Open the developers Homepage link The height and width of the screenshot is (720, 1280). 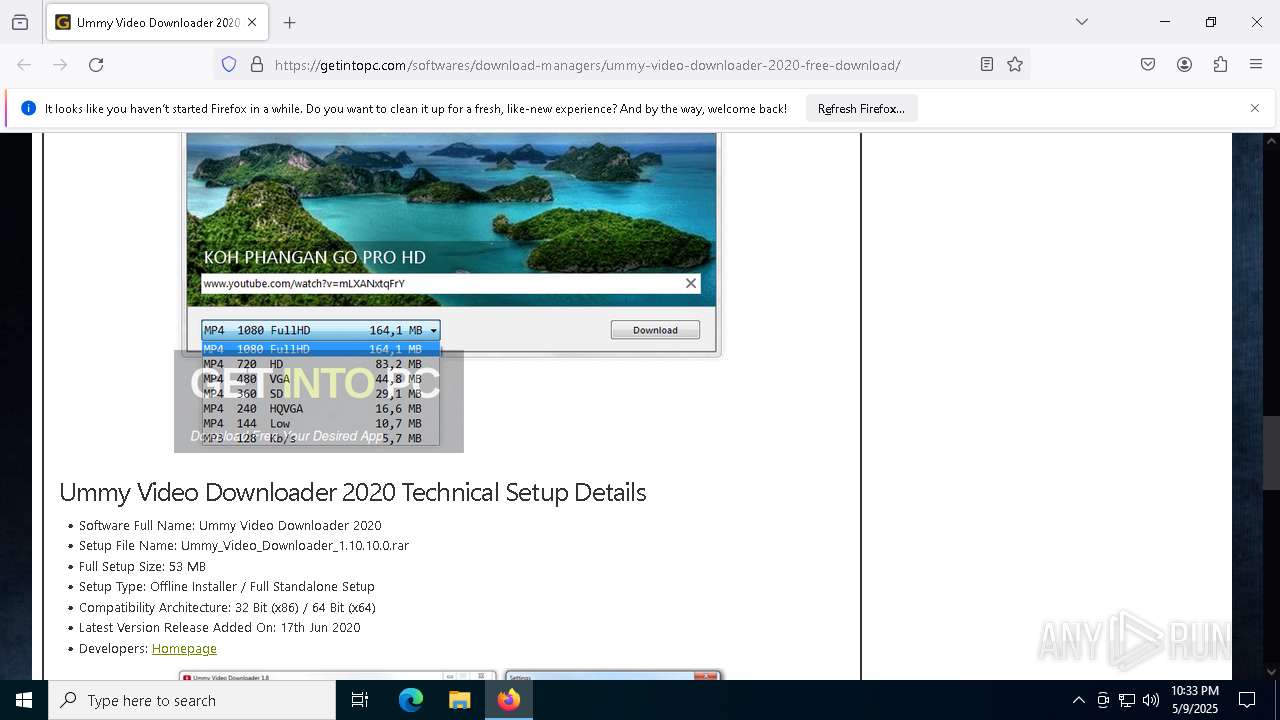184,649
